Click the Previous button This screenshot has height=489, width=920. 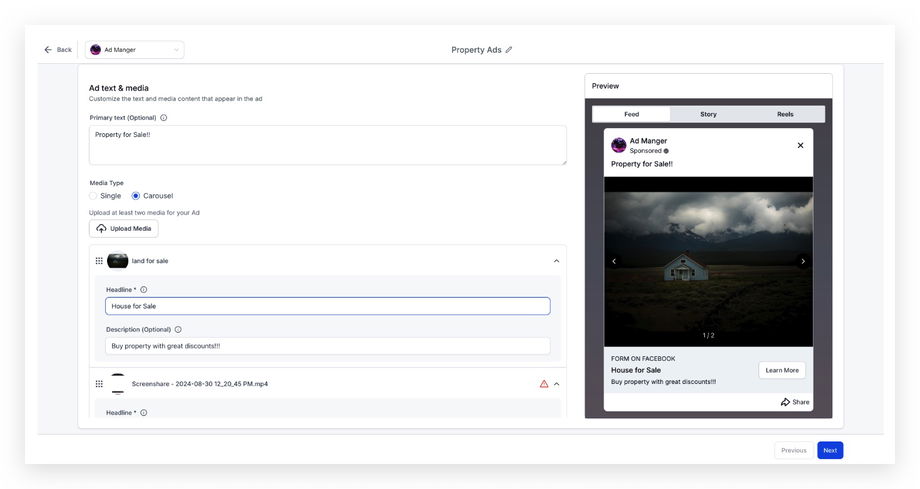coord(794,450)
